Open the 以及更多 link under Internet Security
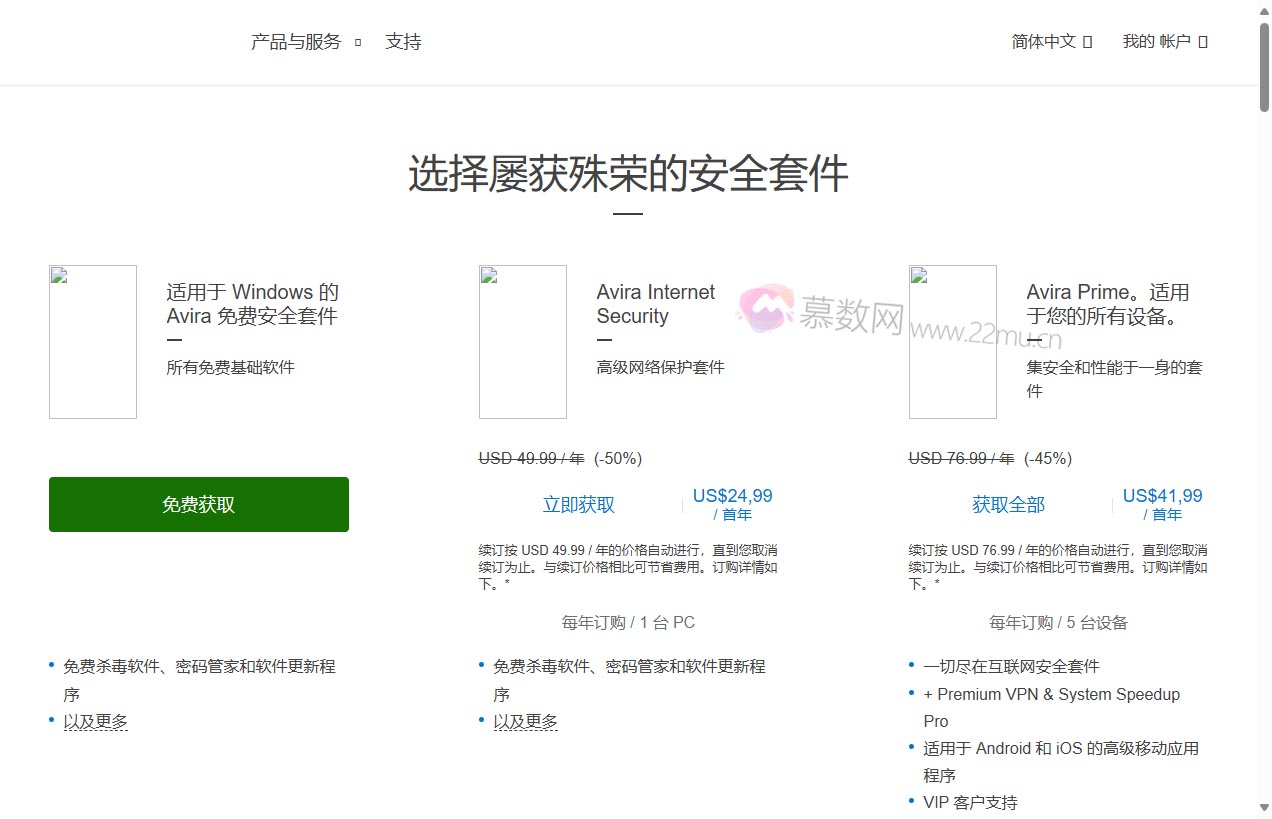This screenshot has height=819, width=1272. click(525, 720)
